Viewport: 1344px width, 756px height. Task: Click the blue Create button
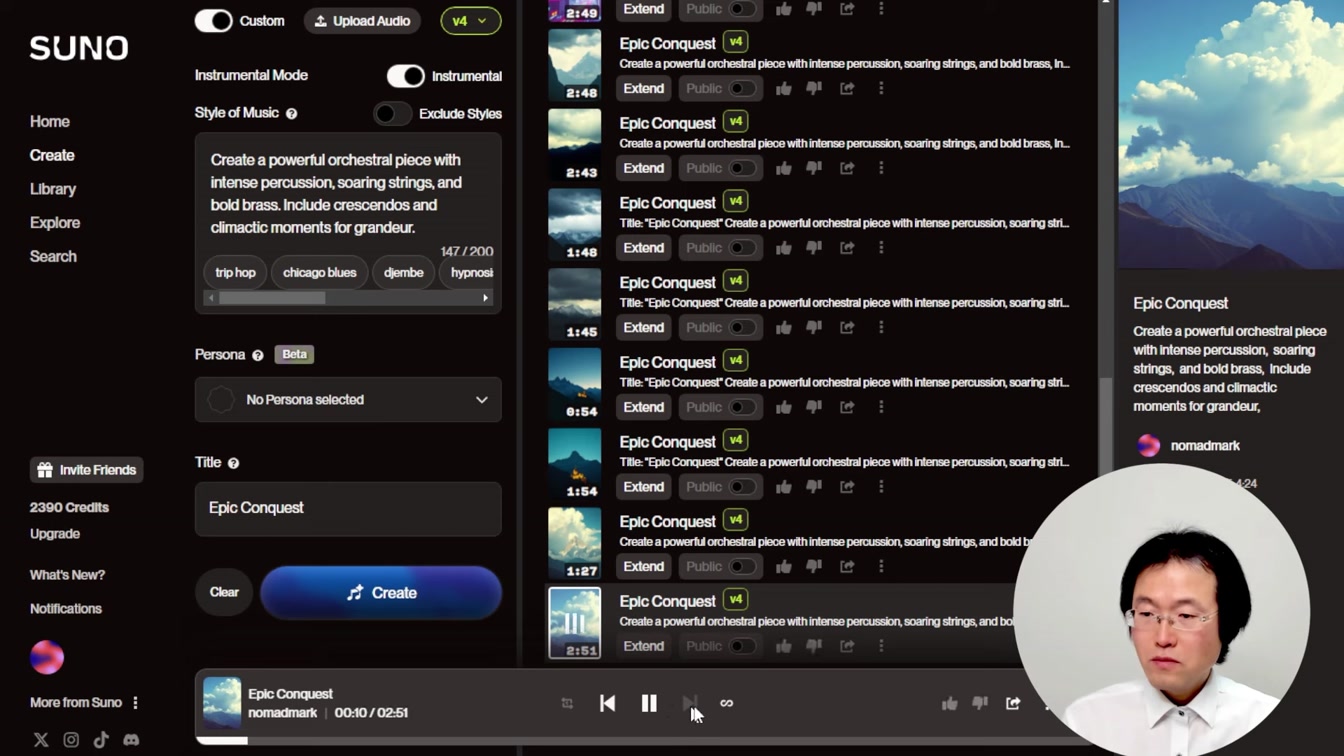[381, 593]
